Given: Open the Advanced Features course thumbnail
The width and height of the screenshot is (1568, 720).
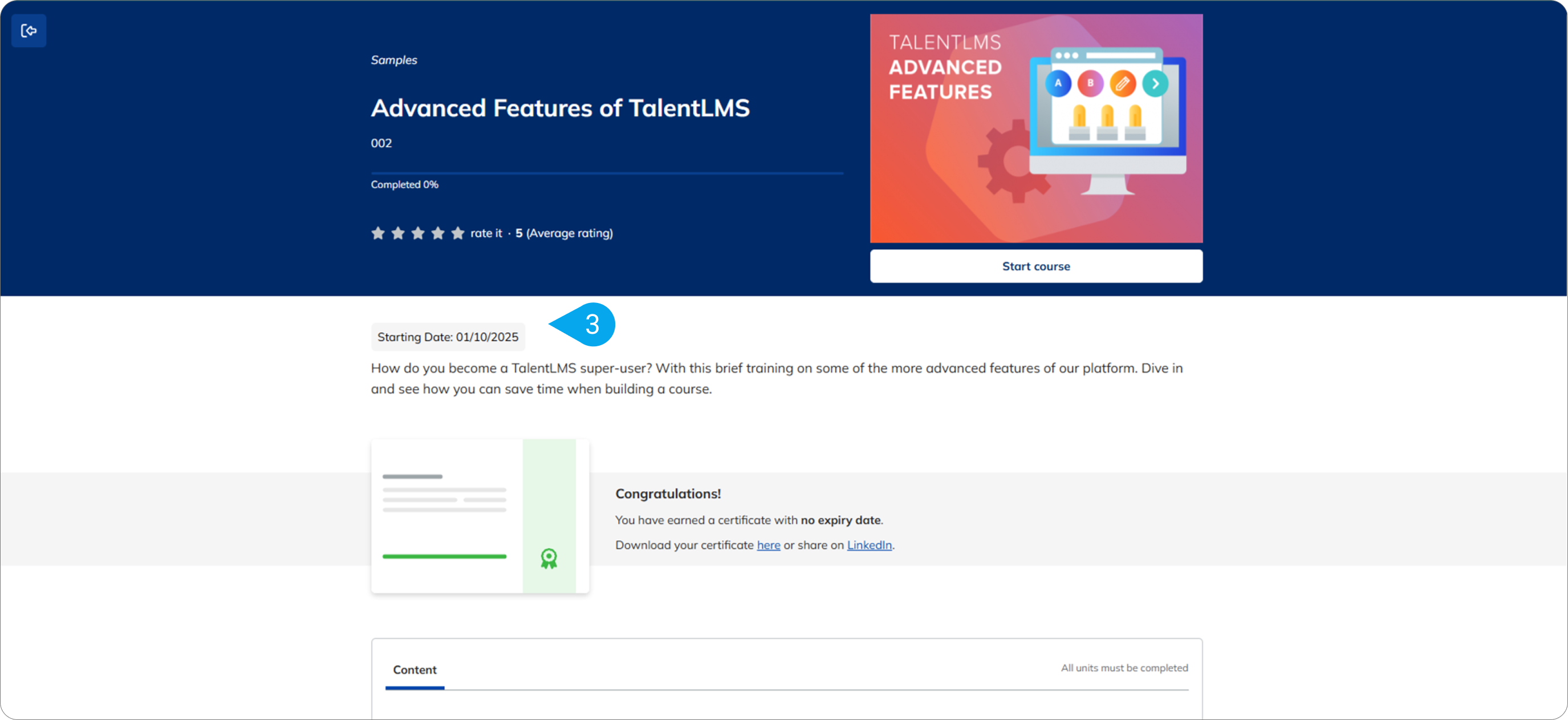Looking at the screenshot, I should [1035, 128].
